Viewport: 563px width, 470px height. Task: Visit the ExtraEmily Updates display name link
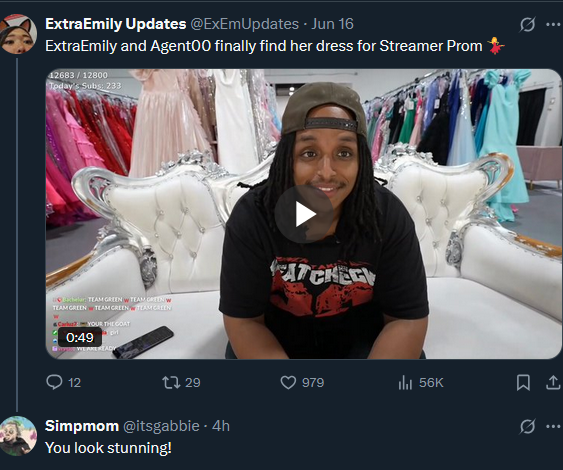click(x=116, y=24)
